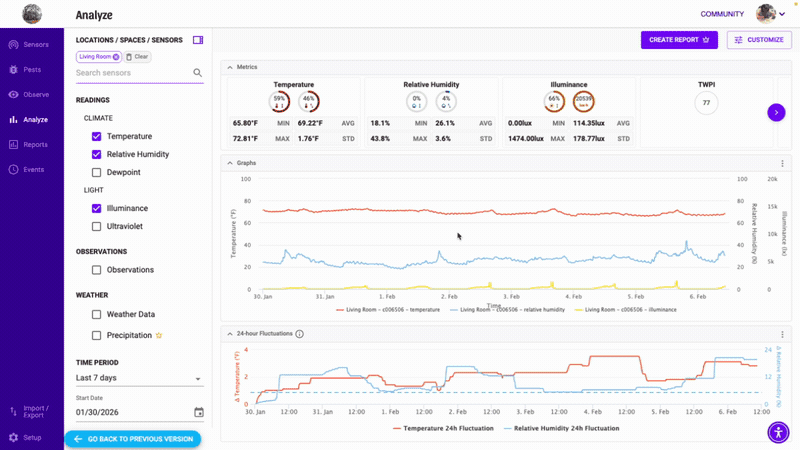Click into the Search sensors field
Image resolution: width=800 pixels, height=450 pixels.
pyautogui.click(x=130, y=73)
